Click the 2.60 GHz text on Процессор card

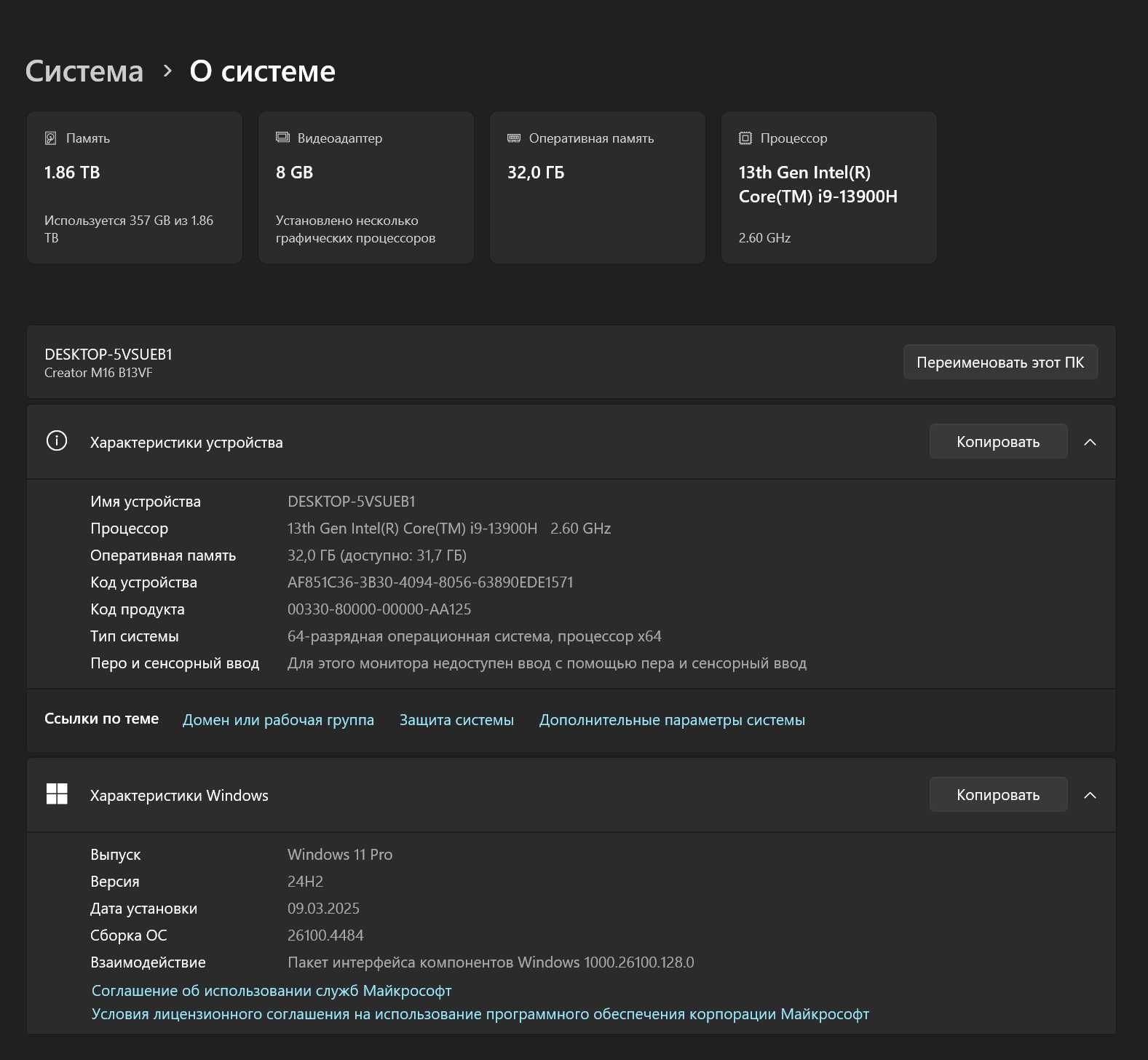click(764, 238)
